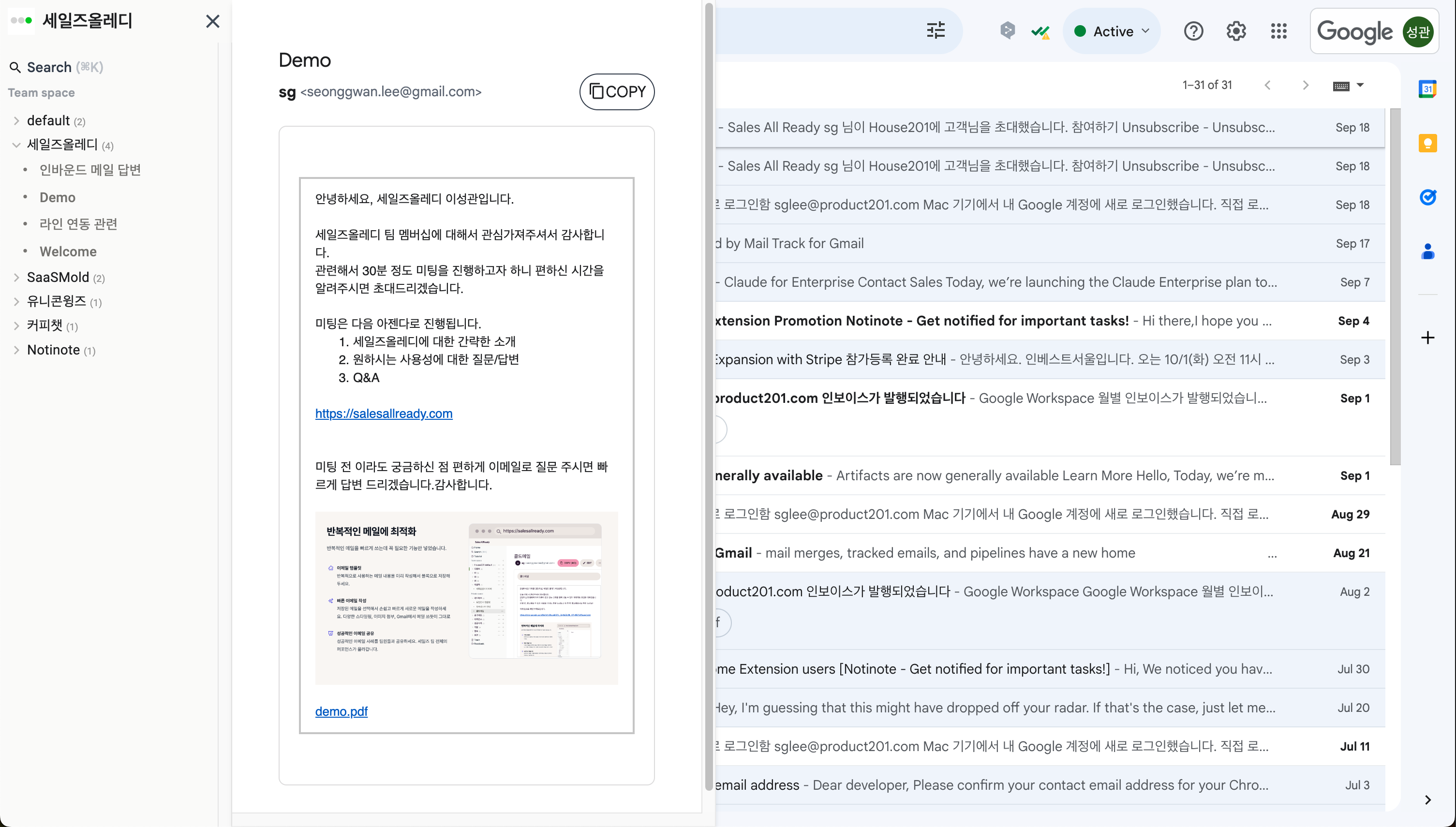
Task: Open the Jul 11 로그인함 email
Action: [1050, 746]
